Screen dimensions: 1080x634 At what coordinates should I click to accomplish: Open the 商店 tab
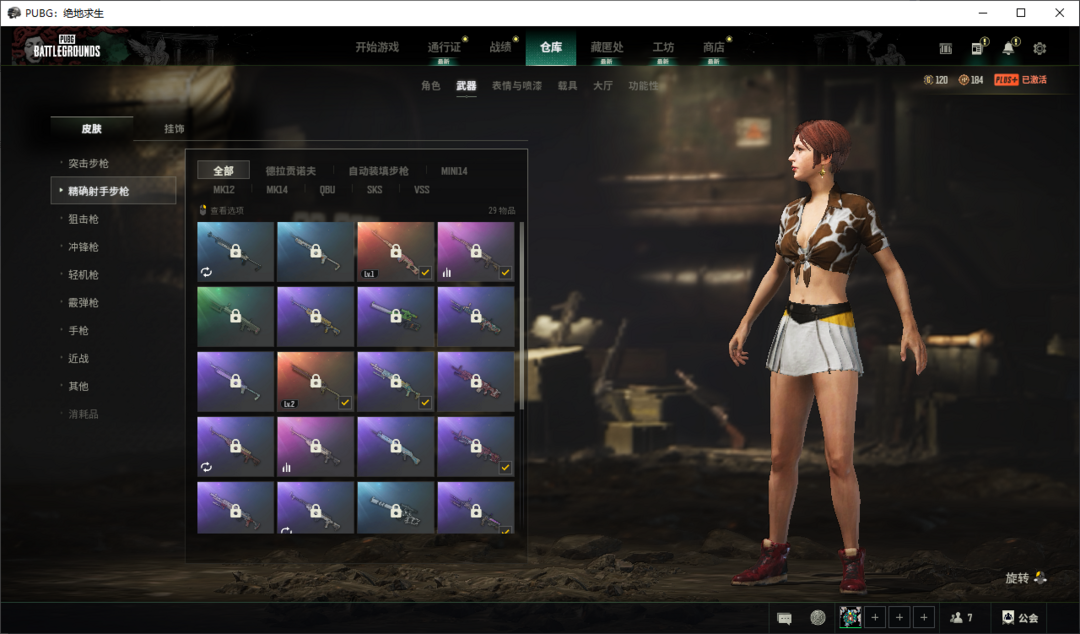(714, 47)
